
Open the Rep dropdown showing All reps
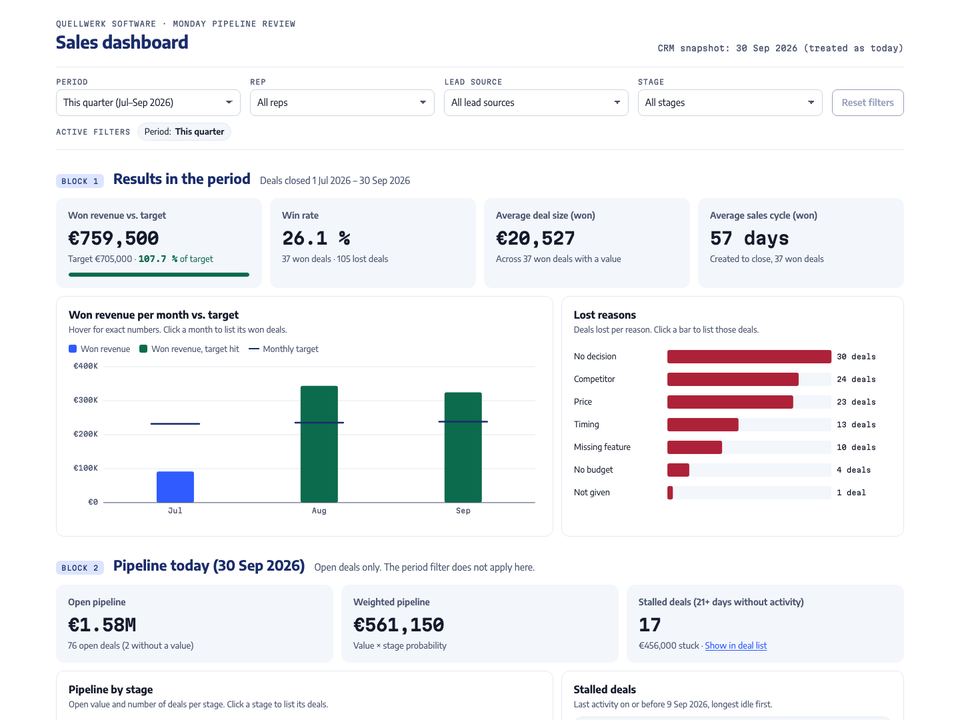[x=342, y=103]
